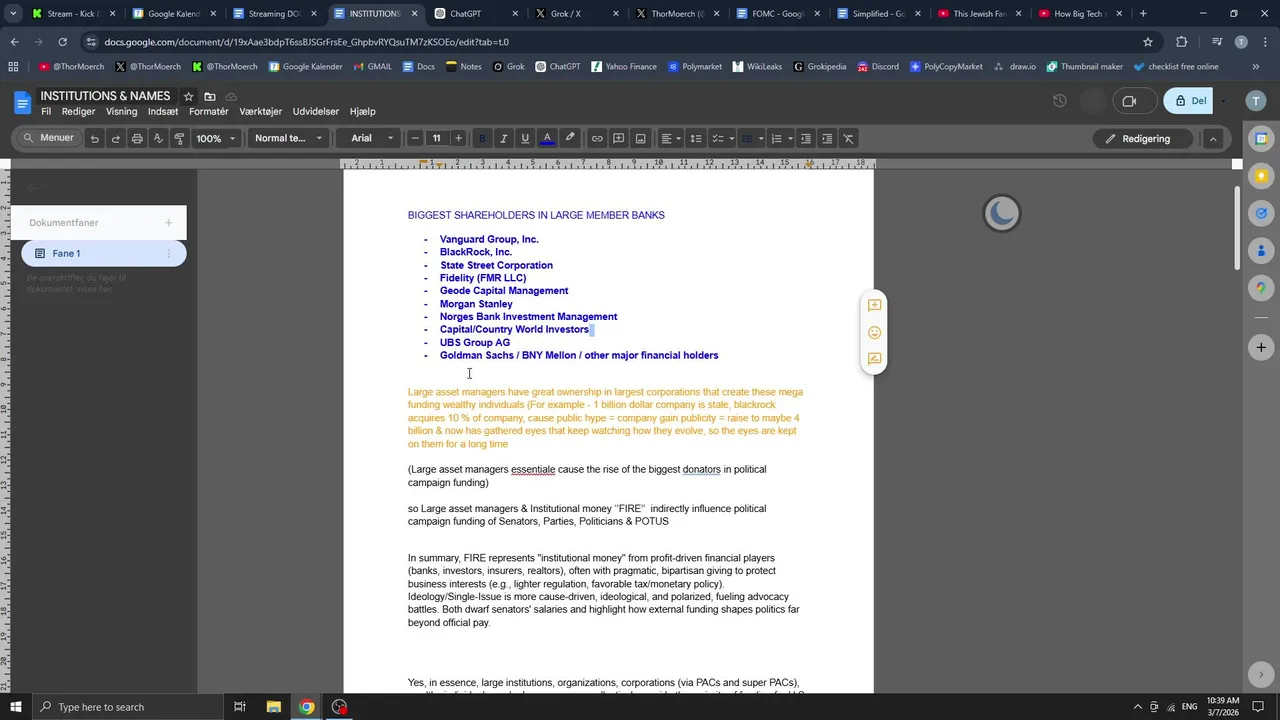
Task: Click the Windows taskbar search box
Action: coord(126,707)
